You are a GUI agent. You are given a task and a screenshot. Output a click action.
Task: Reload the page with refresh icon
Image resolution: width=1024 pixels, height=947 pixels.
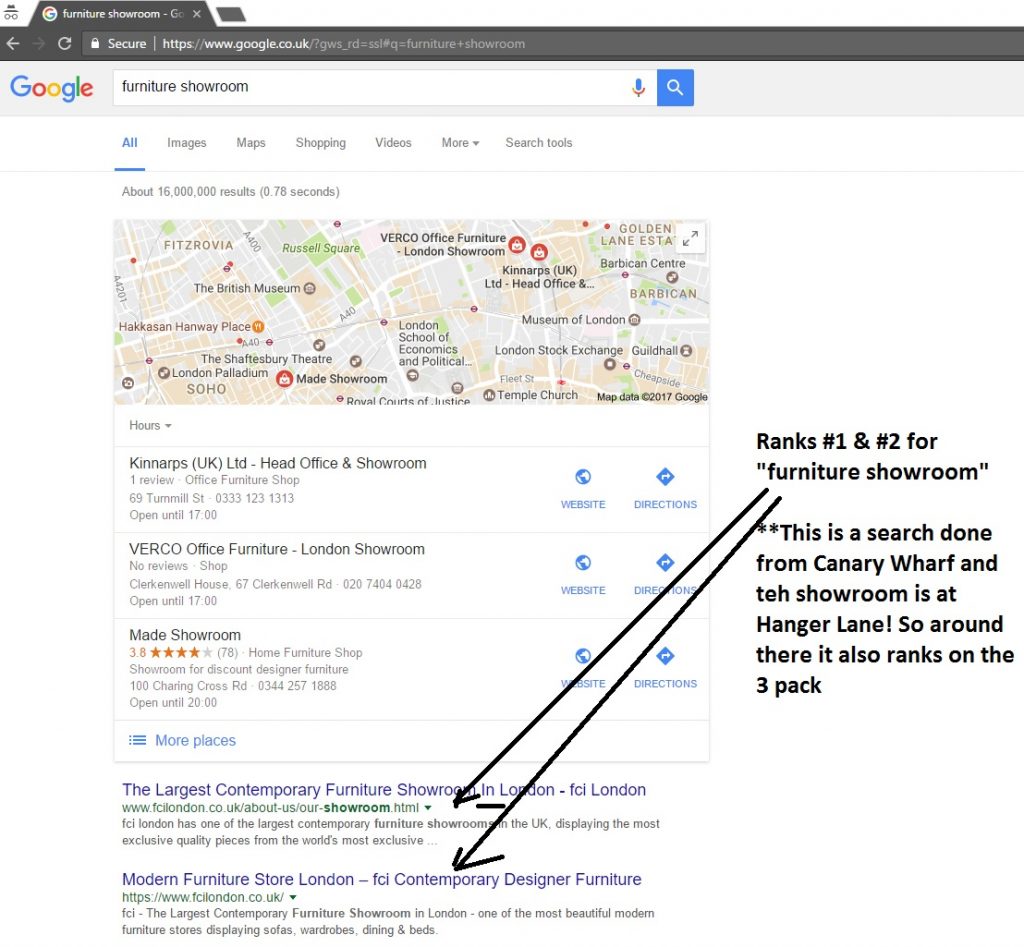pyautogui.click(x=64, y=44)
